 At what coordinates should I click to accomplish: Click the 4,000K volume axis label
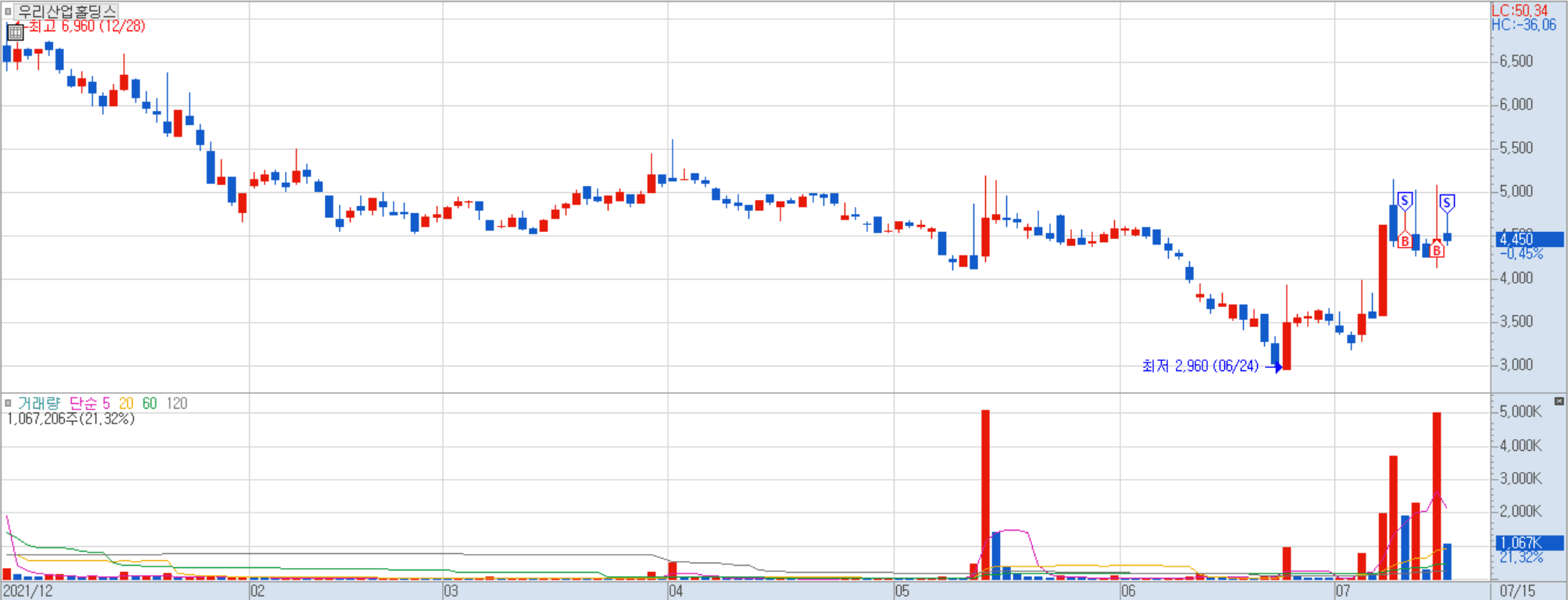tap(1520, 445)
